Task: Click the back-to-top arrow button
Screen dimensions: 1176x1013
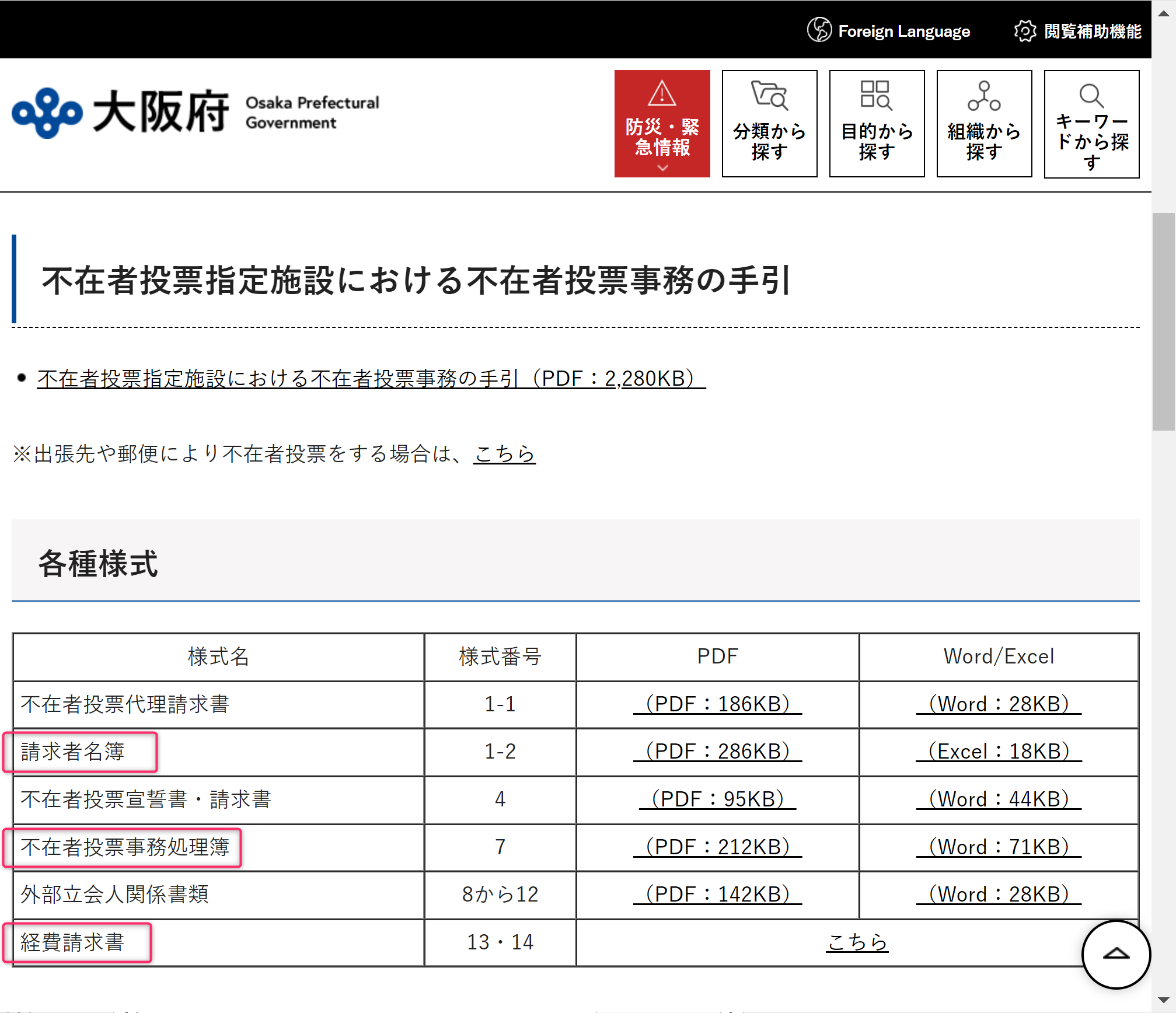Action: coord(1116,954)
